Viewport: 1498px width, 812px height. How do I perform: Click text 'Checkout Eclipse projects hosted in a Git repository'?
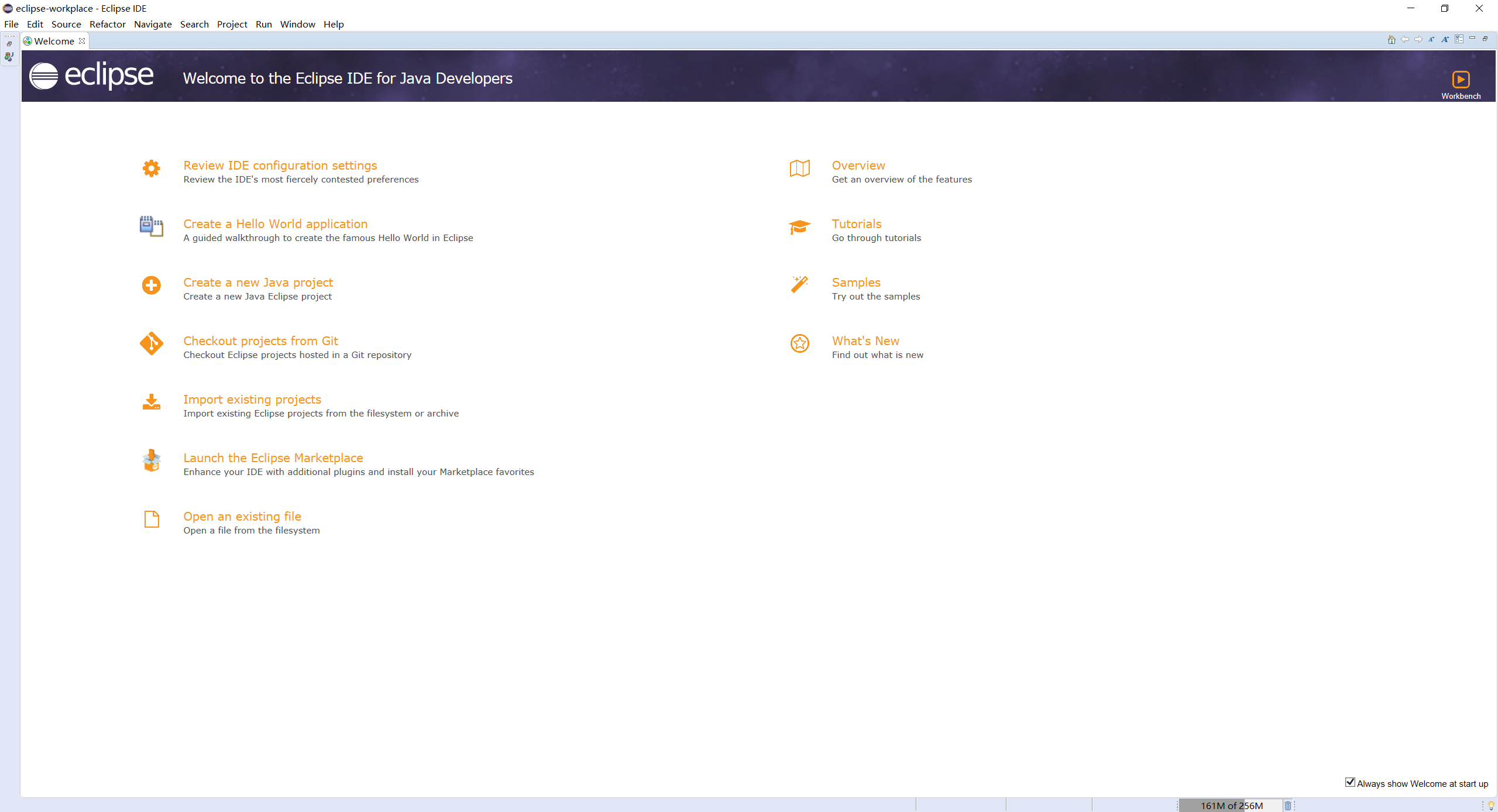coord(297,355)
